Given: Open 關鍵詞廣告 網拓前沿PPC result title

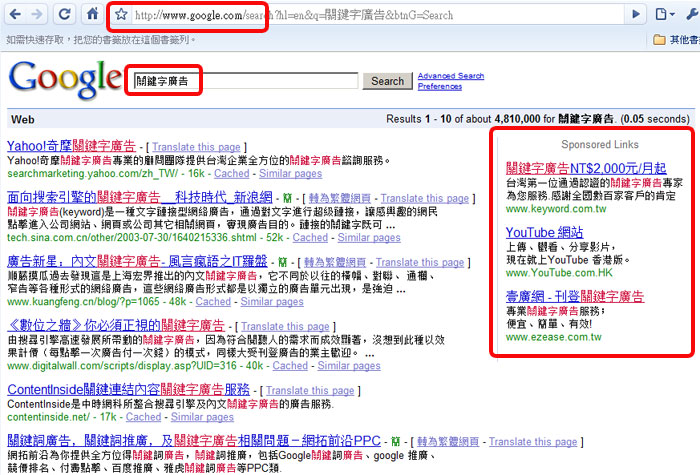Looking at the screenshot, I should click(x=194, y=441).
